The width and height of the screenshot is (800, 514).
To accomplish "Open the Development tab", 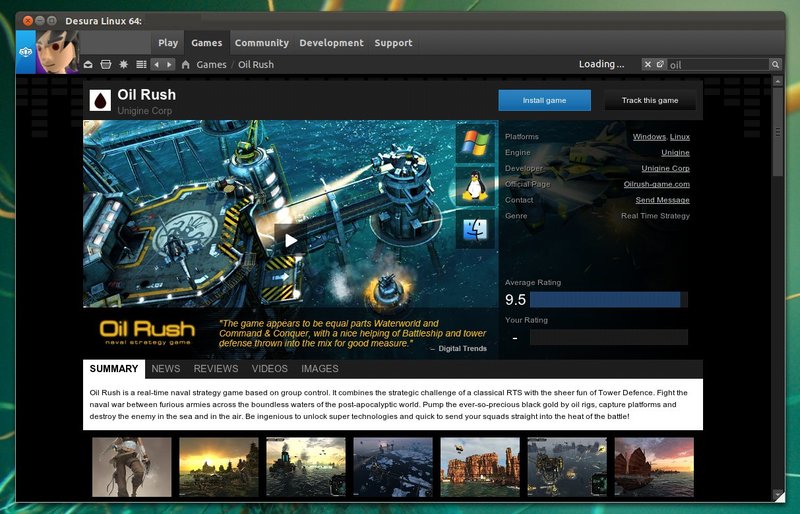I will (332, 43).
